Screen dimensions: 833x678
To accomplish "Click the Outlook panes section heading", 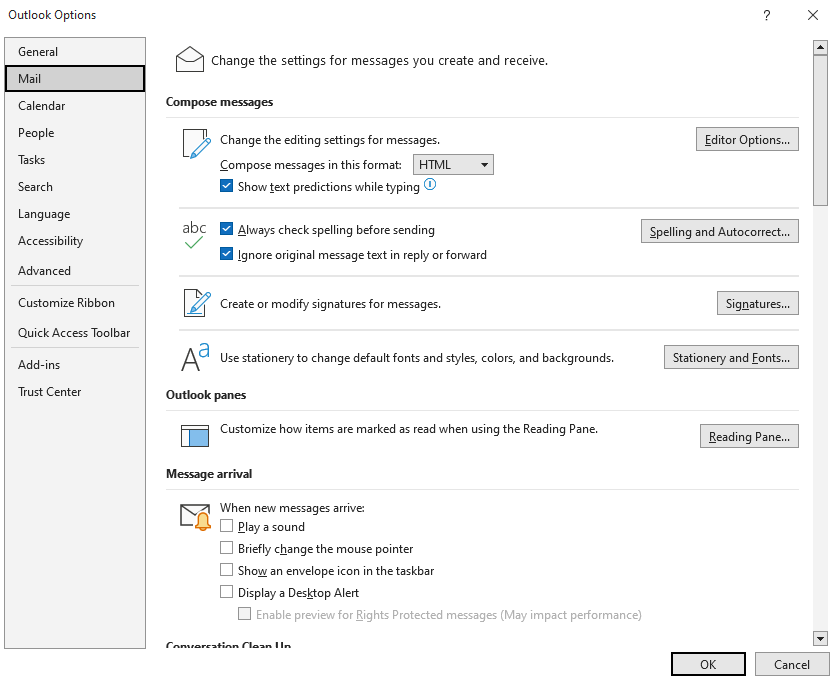I will [206, 395].
